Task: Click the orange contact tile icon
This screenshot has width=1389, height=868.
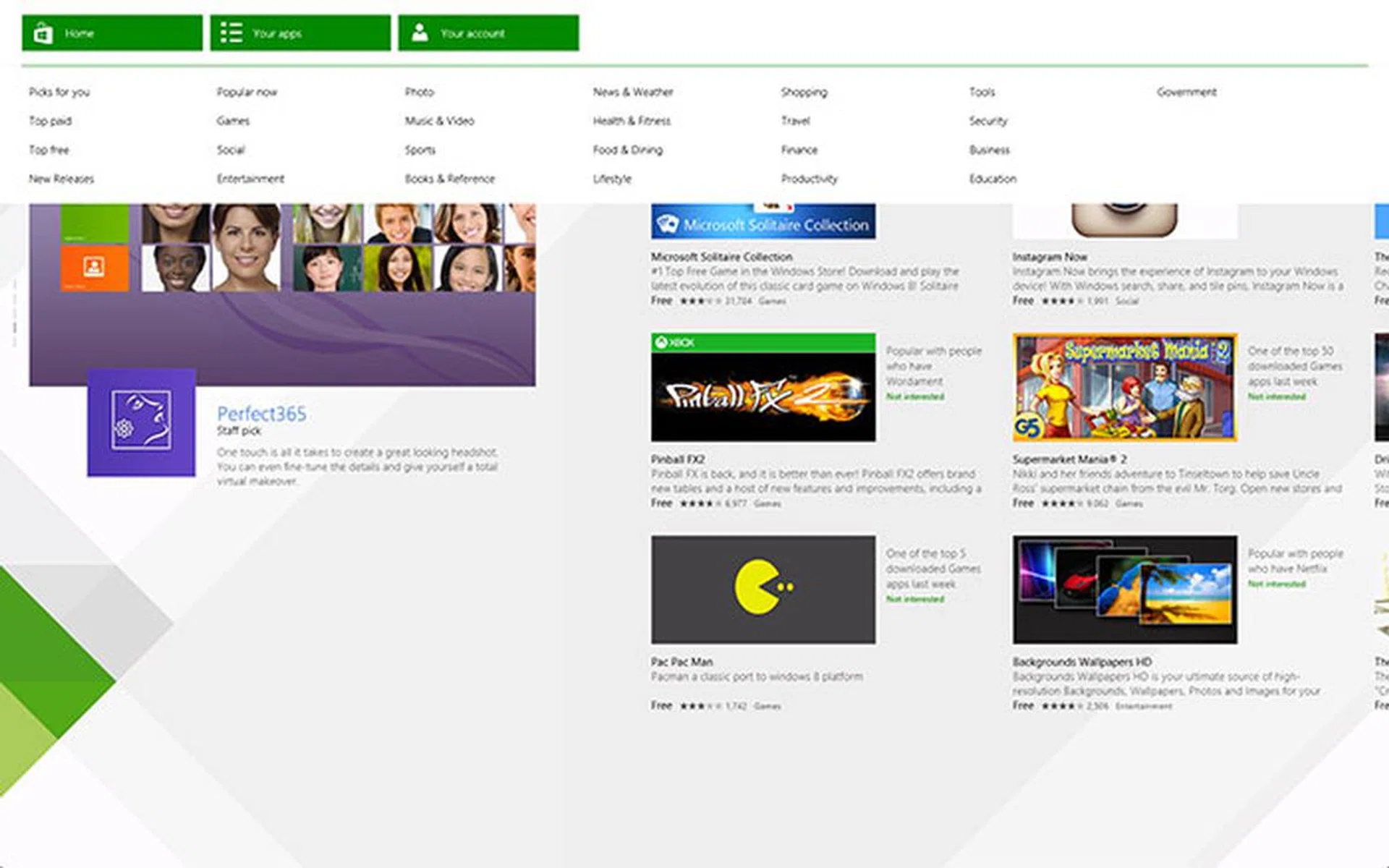Action: click(94, 267)
